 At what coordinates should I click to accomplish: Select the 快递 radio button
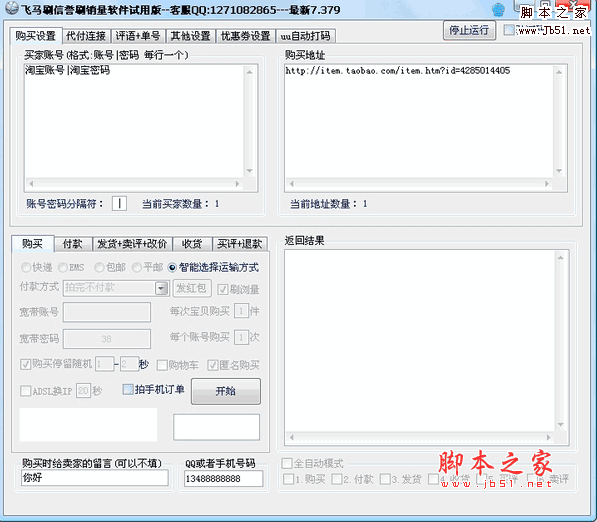coord(26,268)
